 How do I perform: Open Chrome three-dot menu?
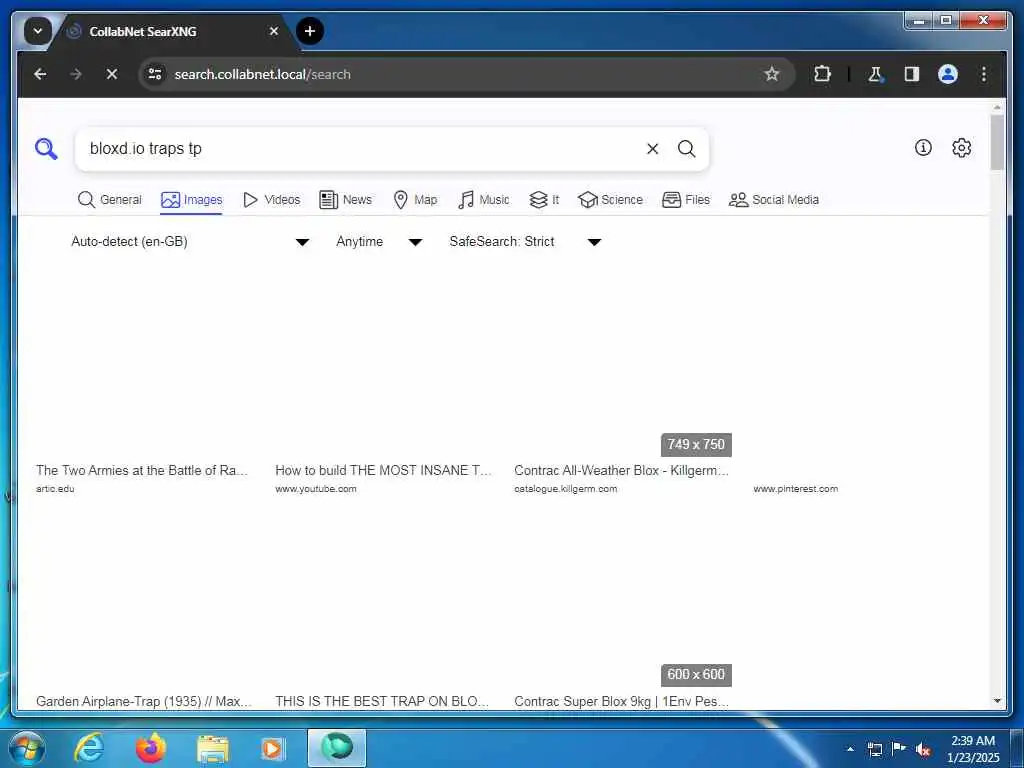(x=983, y=74)
